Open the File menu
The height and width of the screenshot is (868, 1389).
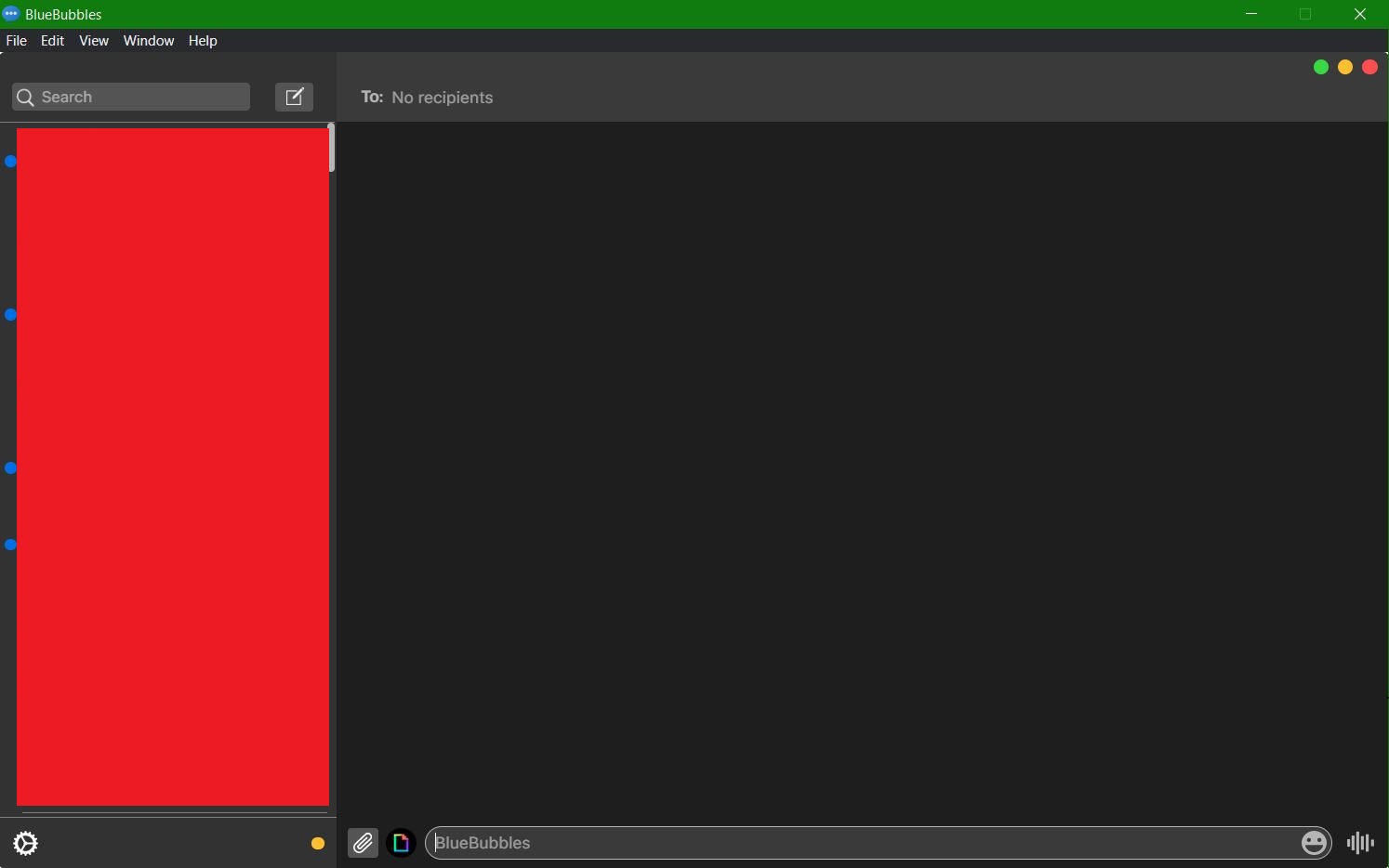pos(16,41)
